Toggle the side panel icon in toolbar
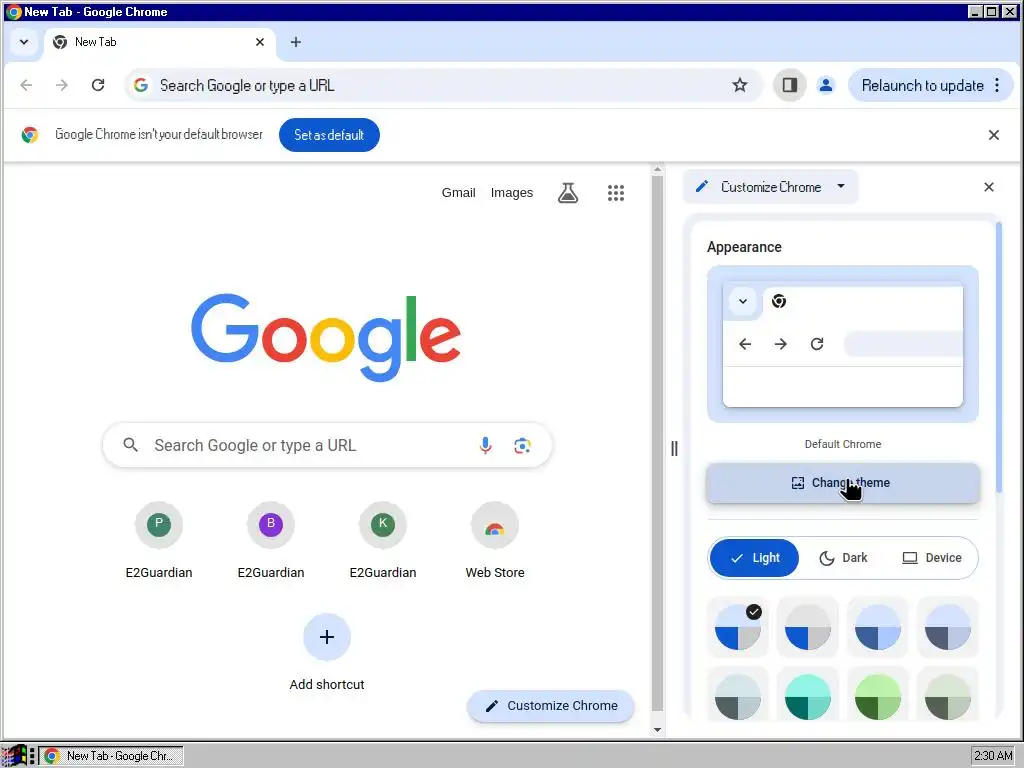 click(790, 85)
